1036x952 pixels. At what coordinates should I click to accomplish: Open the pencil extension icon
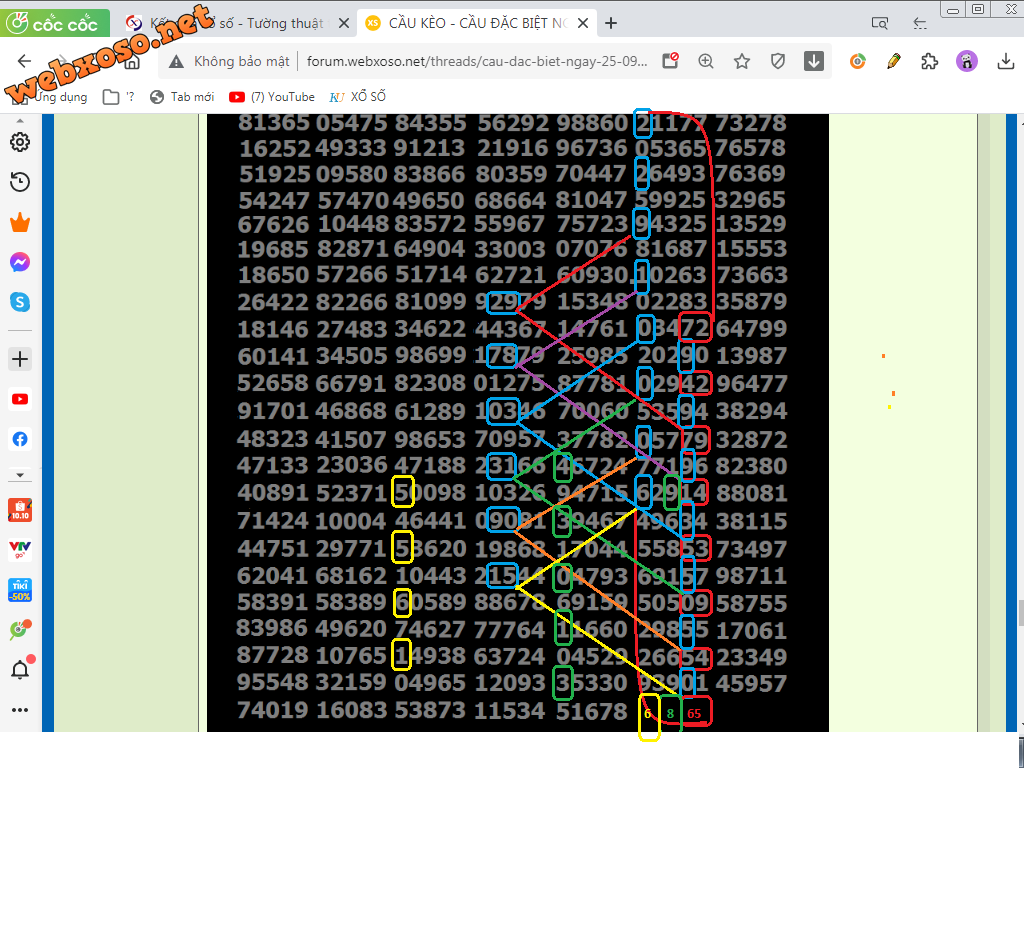click(894, 61)
